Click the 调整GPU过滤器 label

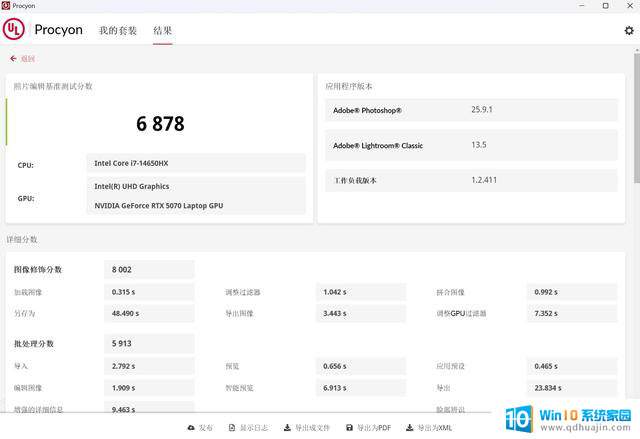461,313
